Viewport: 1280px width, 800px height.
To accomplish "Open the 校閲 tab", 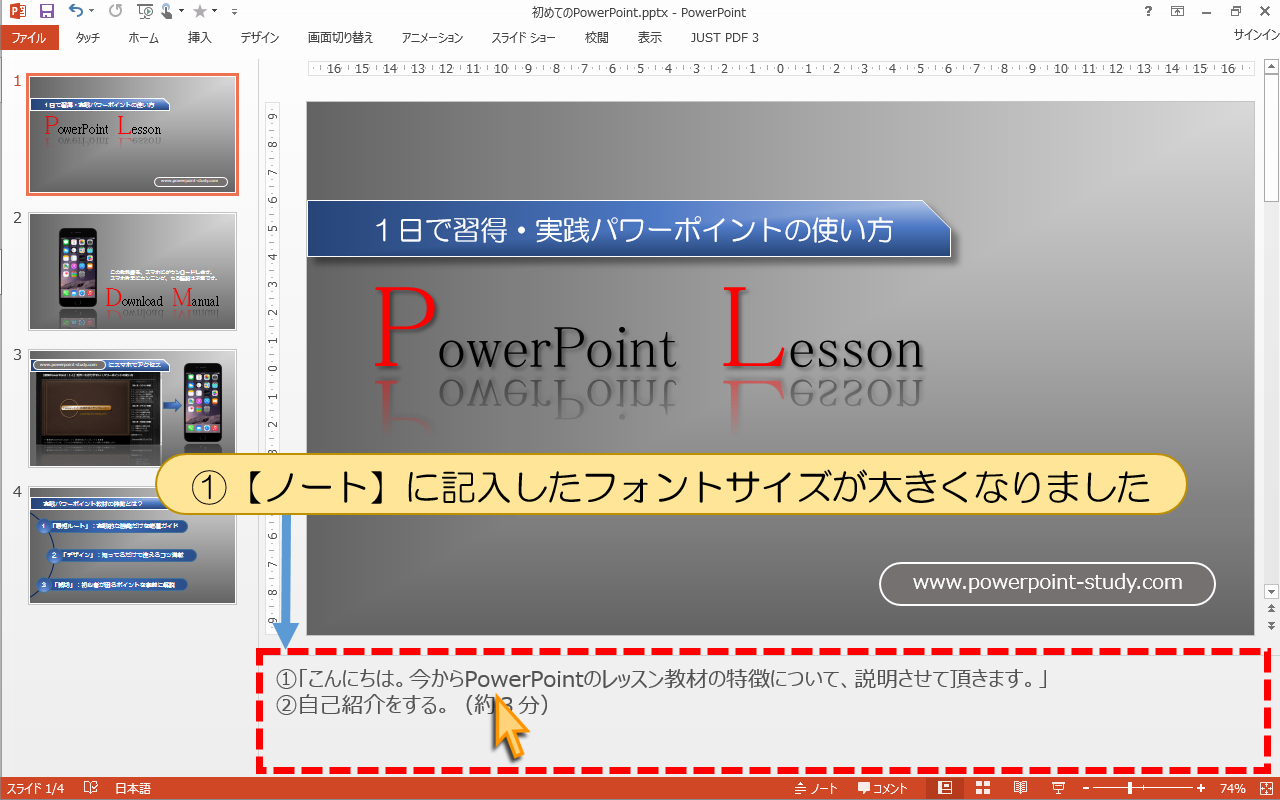I will point(597,38).
